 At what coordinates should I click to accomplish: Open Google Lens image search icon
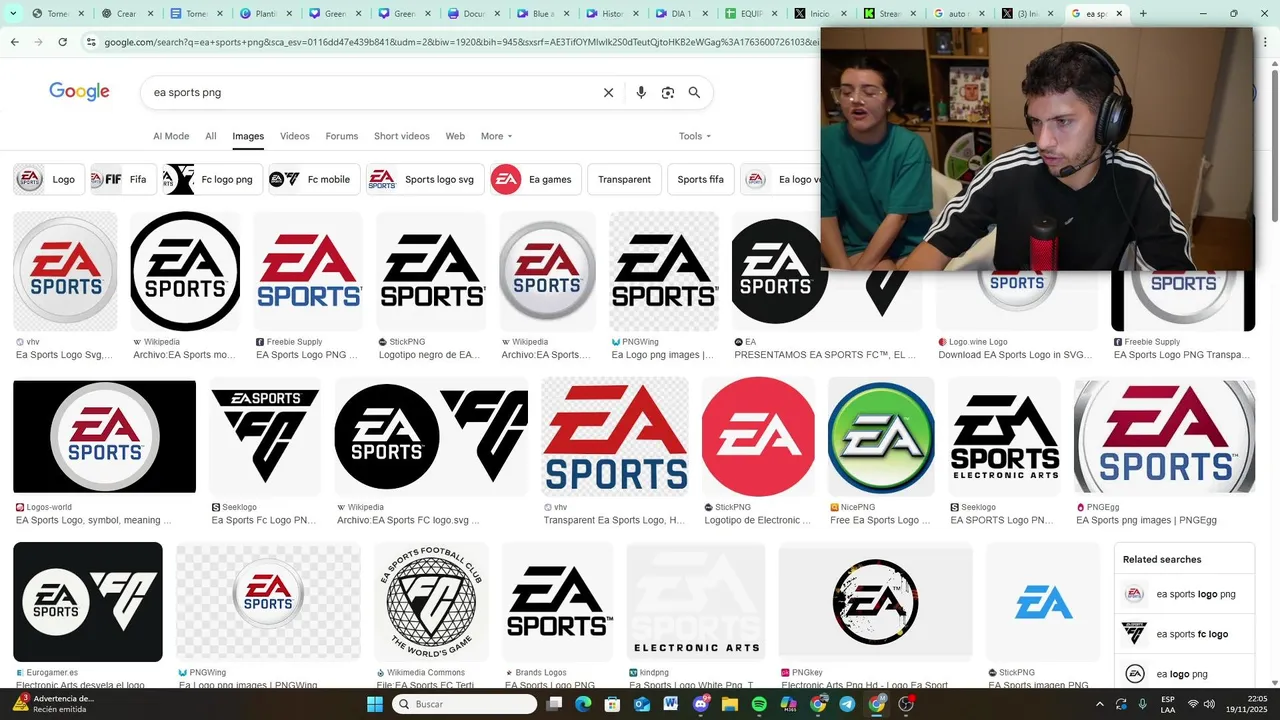click(668, 92)
